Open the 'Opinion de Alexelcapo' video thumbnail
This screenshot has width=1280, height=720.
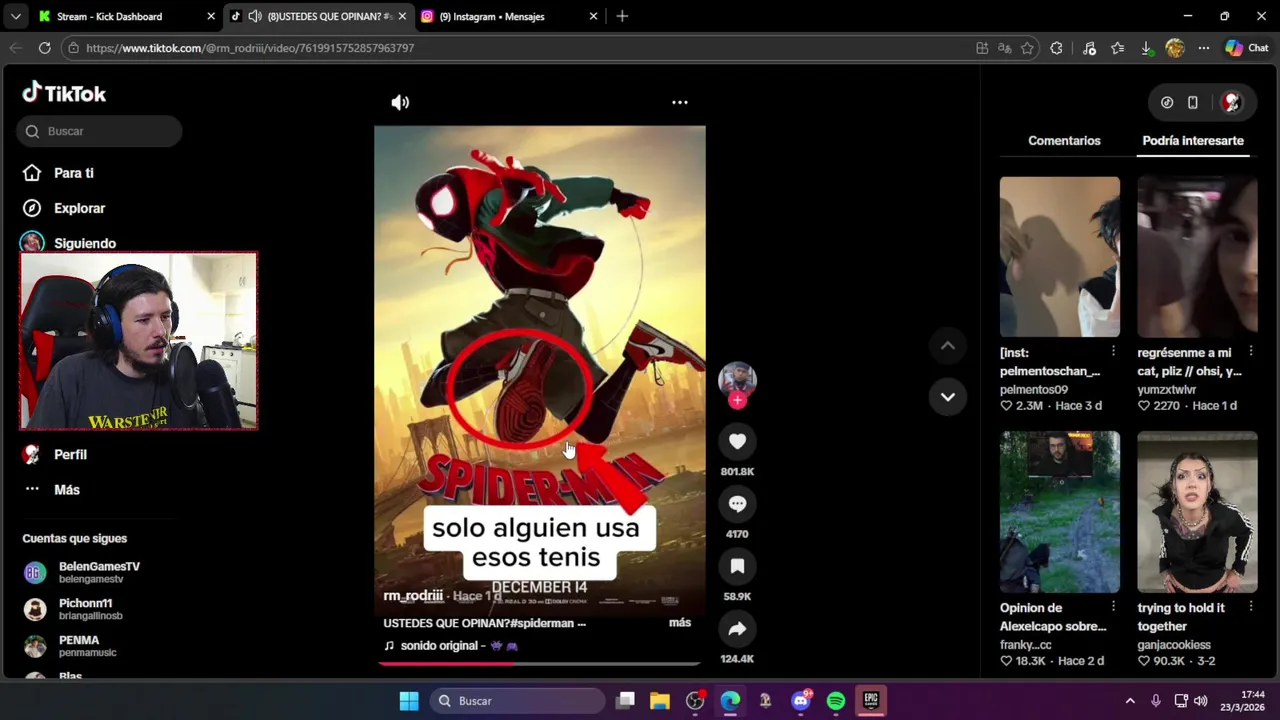[x=1059, y=512]
